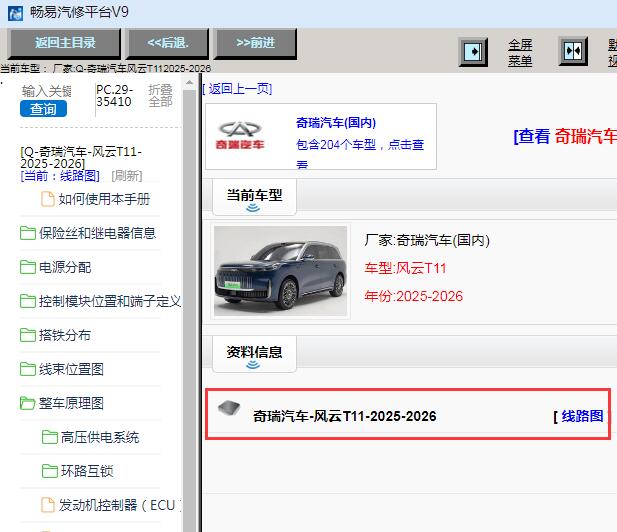Click the 返回主目录 button
The height and width of the screenshot is (532, 617).
click(65, 42)
